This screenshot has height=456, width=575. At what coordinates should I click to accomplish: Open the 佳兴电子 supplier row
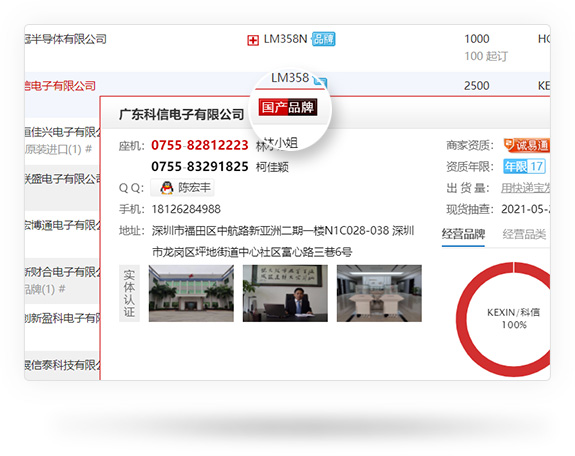62,132
